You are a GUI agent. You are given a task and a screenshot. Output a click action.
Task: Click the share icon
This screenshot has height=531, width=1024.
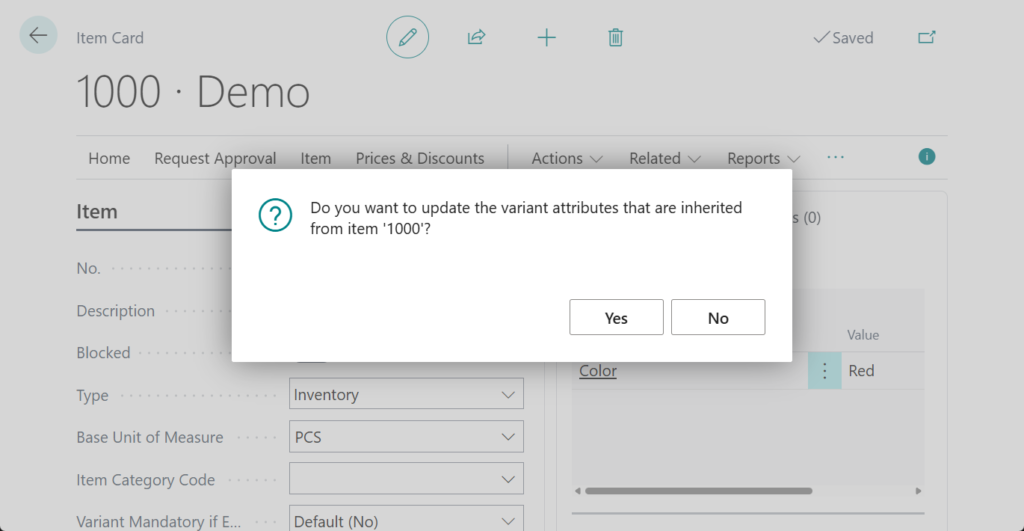pos(476,38)
